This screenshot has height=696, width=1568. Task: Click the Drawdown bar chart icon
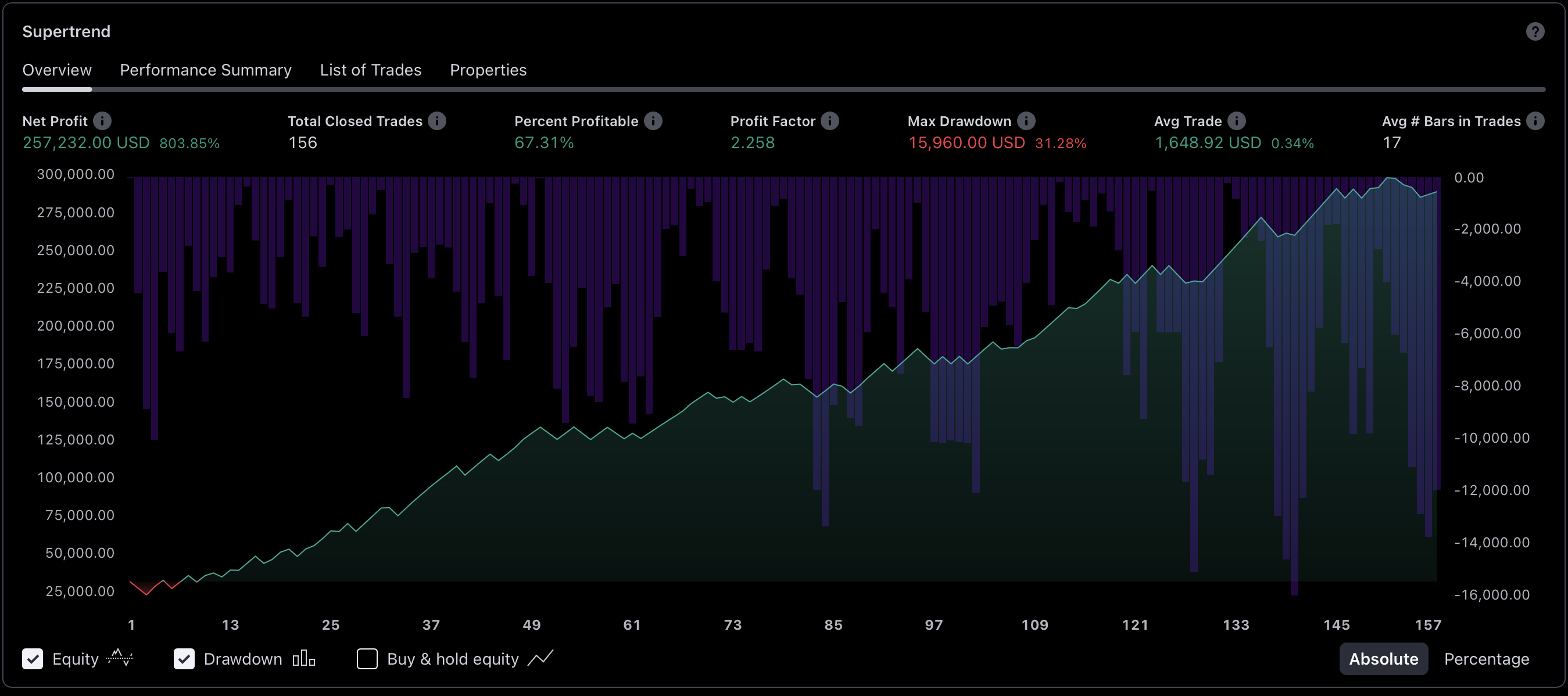coord(304,658)
